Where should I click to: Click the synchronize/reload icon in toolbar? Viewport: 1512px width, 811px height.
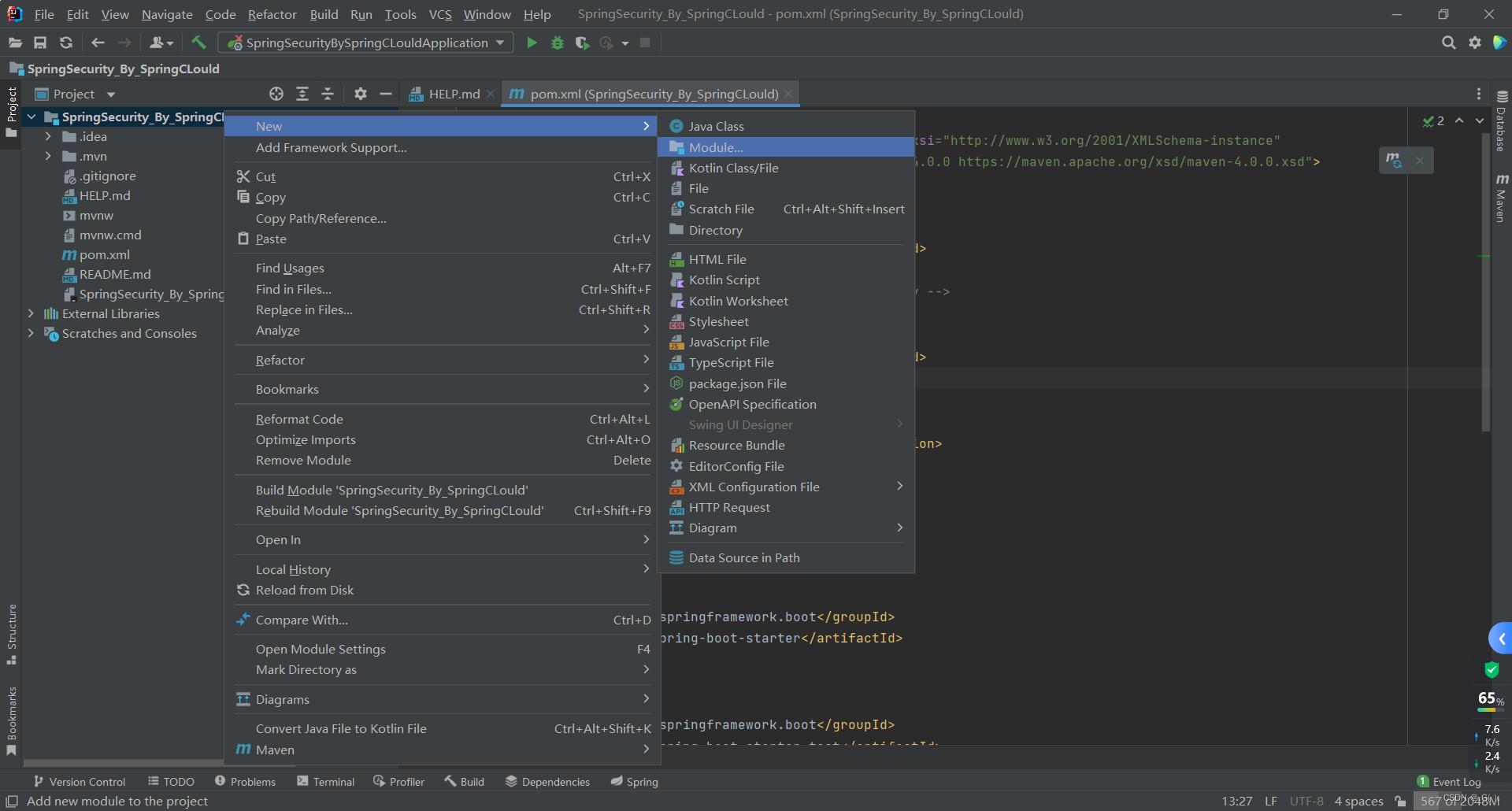66,43
